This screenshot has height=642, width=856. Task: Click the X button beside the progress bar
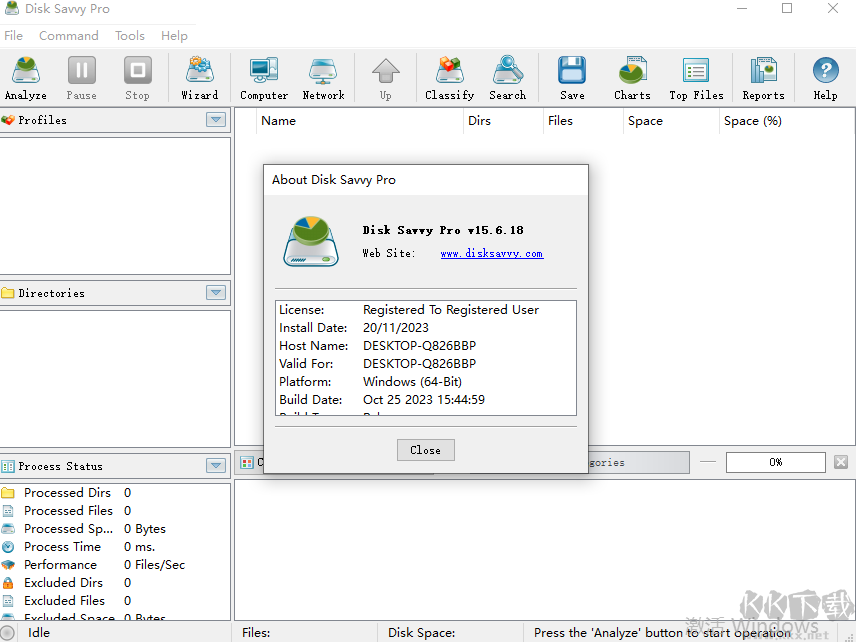click(x=841, y=462)
